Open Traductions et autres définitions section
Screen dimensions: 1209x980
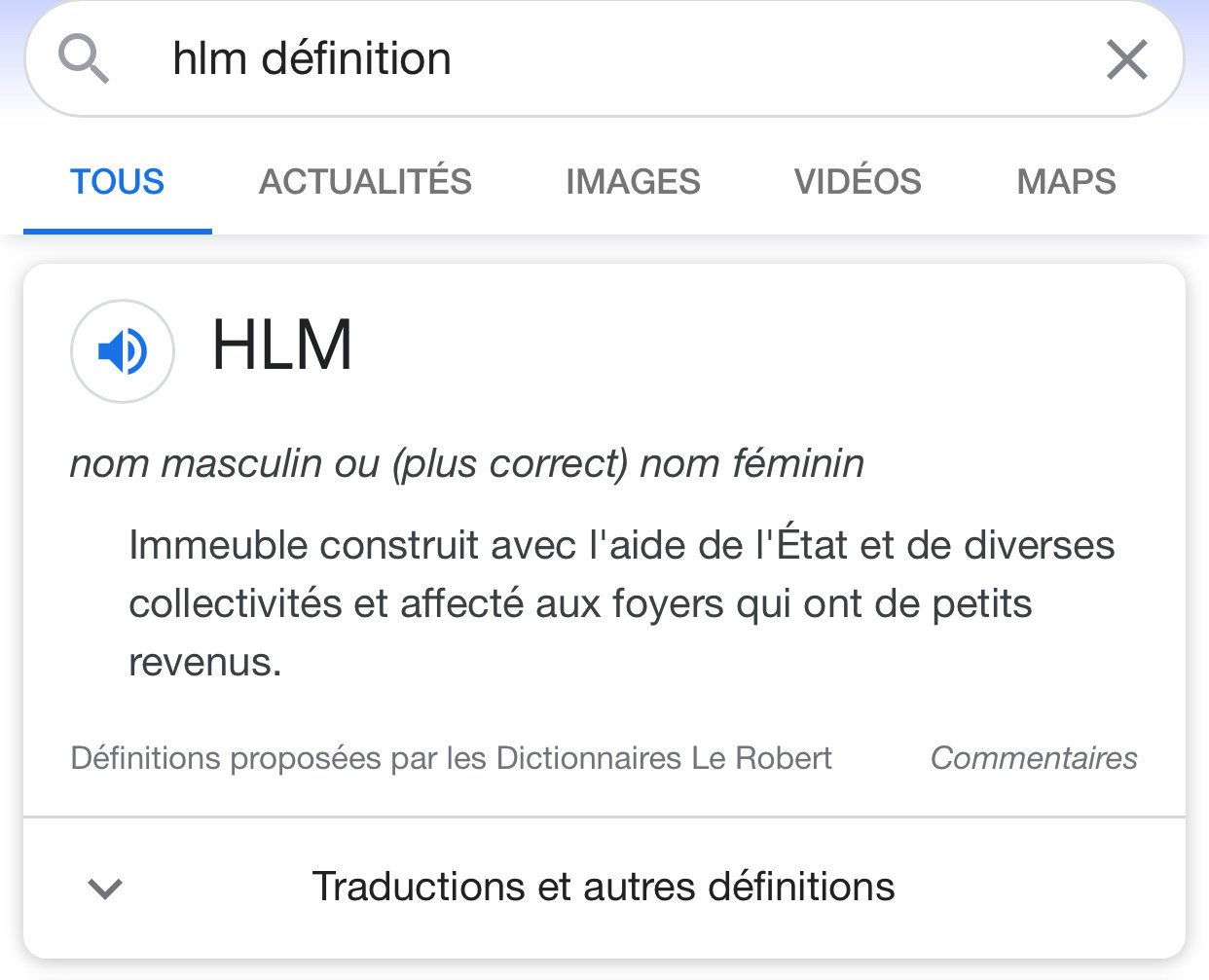point(603,887)
